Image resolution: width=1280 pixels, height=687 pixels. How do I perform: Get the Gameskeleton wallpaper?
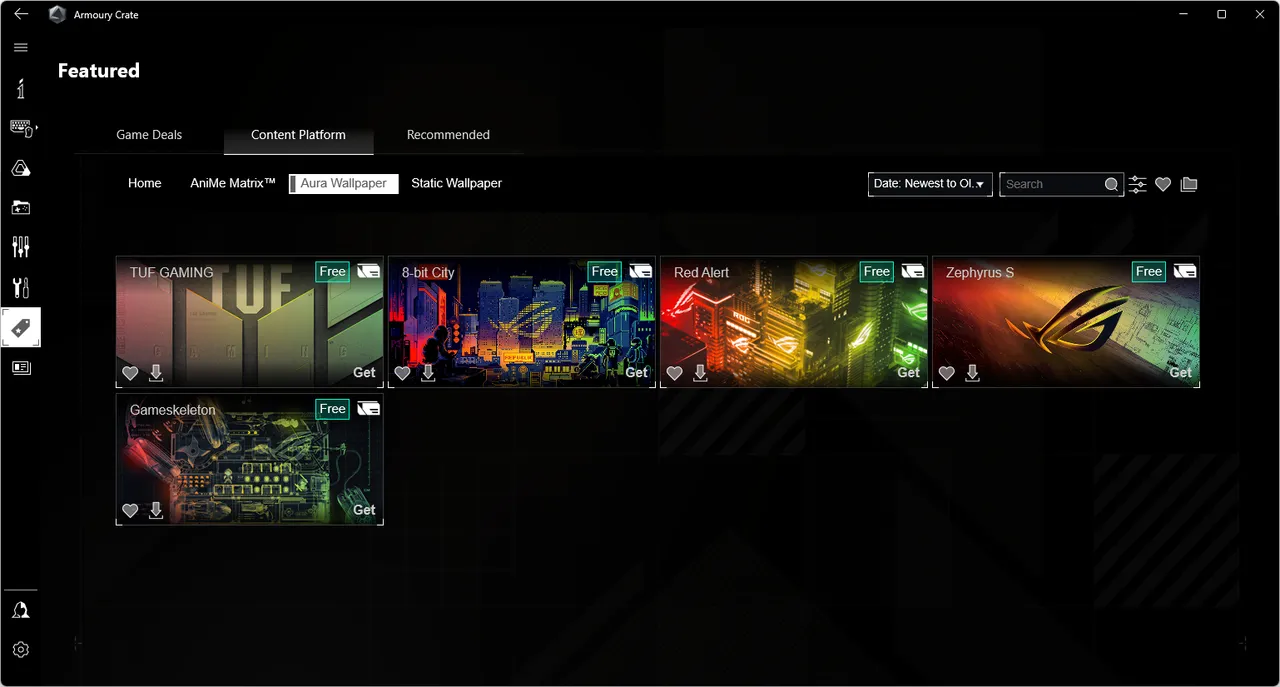364,510
